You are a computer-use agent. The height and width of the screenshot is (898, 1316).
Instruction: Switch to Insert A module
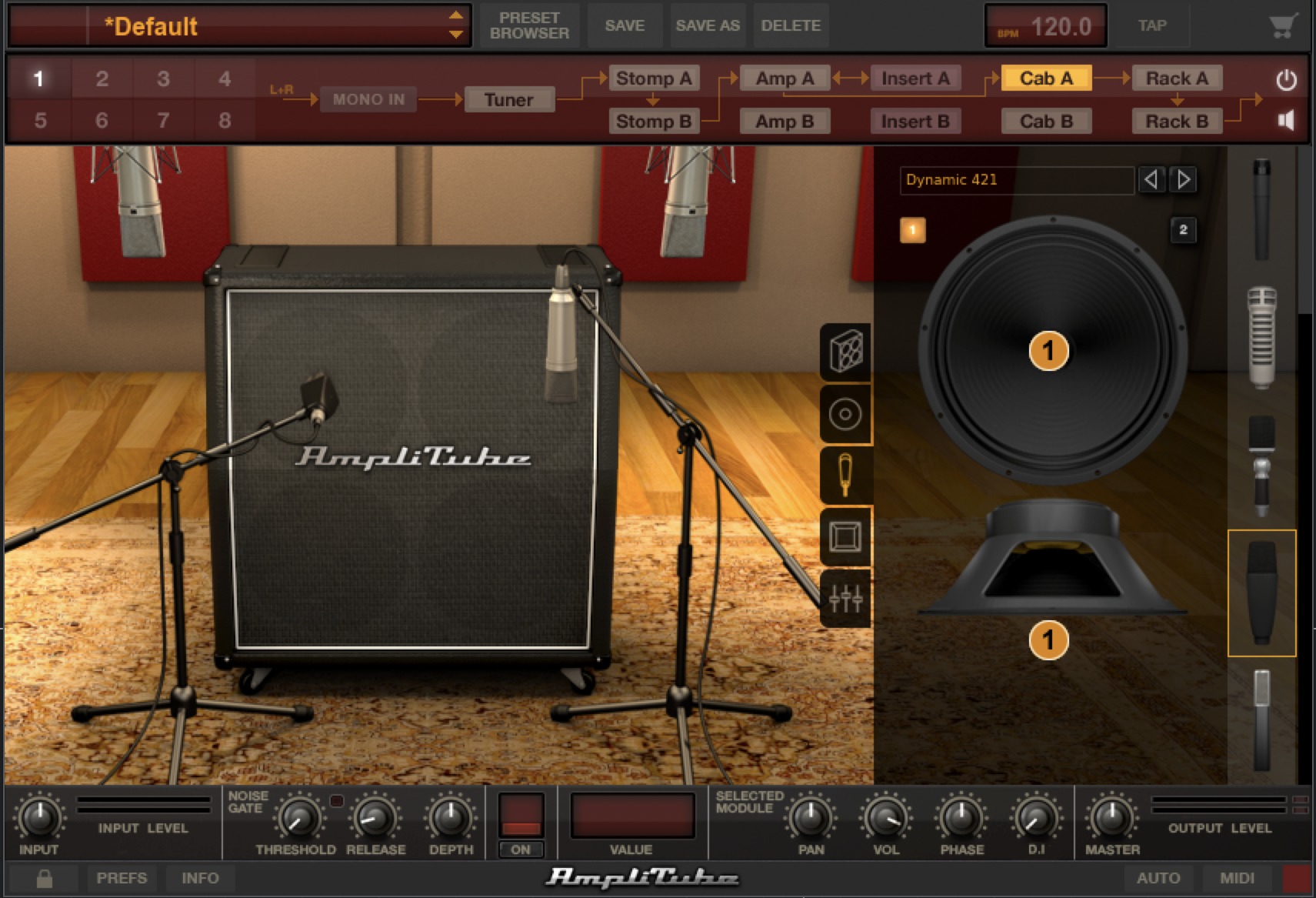pos(915,78)
